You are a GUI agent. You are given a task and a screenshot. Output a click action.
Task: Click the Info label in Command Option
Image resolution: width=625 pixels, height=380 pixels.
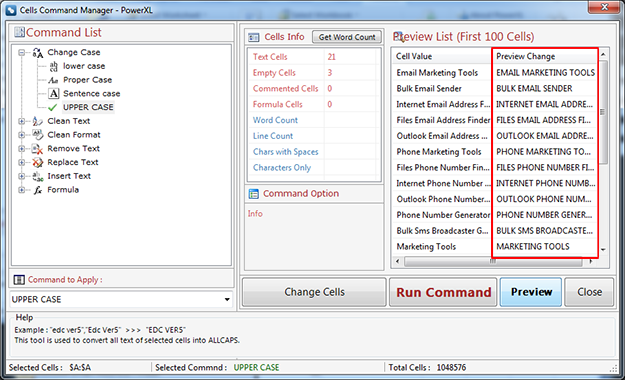255,214
